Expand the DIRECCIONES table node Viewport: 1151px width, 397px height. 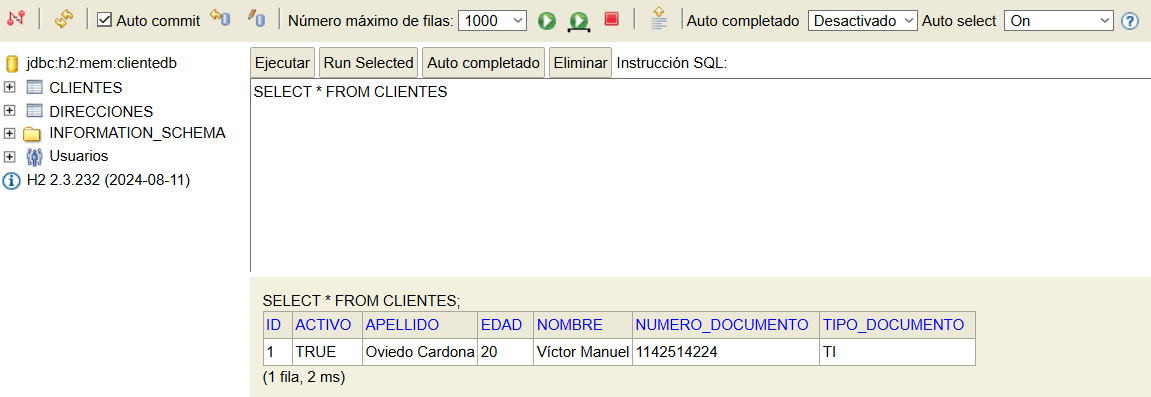coord(10,111)
